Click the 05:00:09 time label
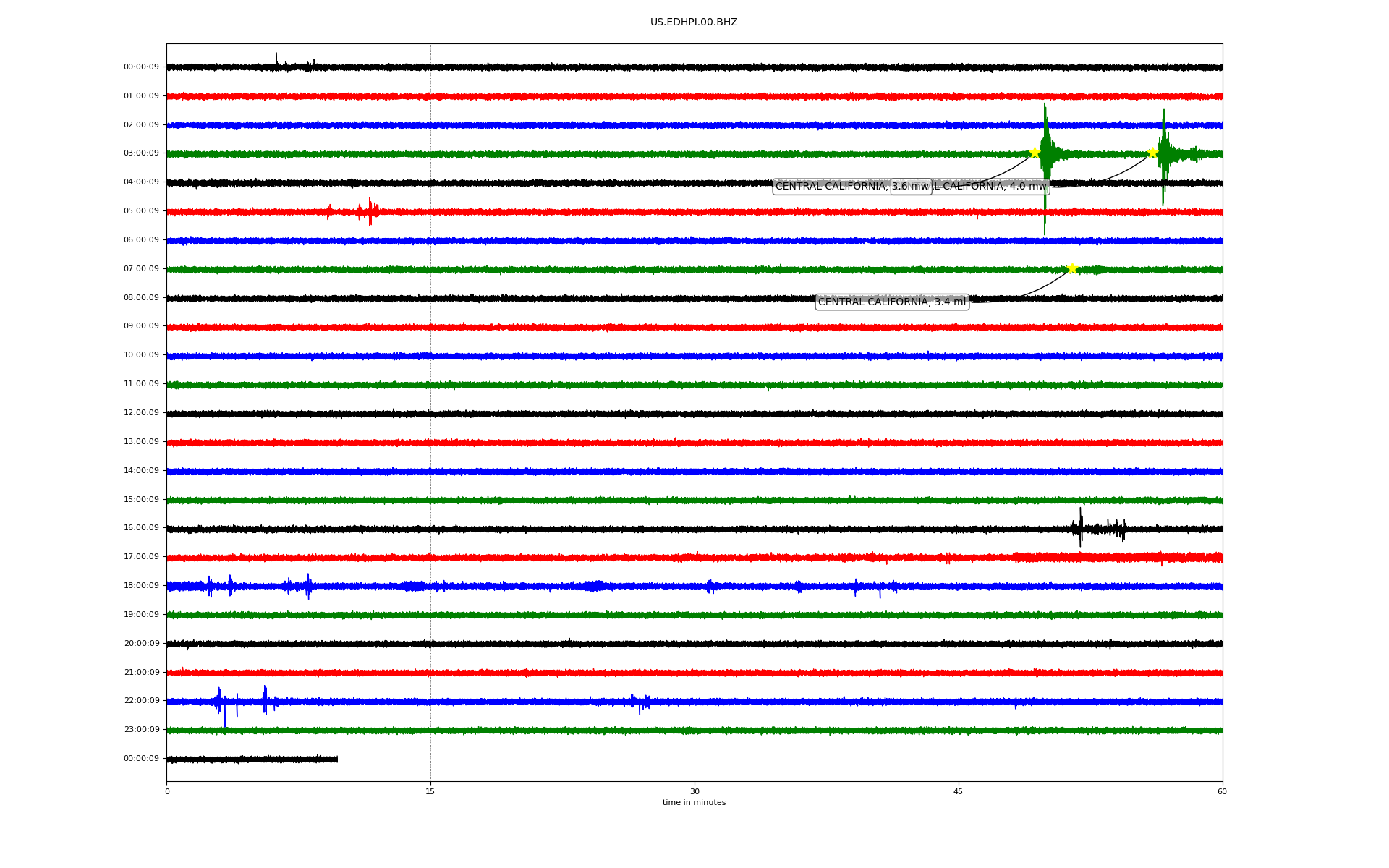1389x868 pixels. coord(141,211)
